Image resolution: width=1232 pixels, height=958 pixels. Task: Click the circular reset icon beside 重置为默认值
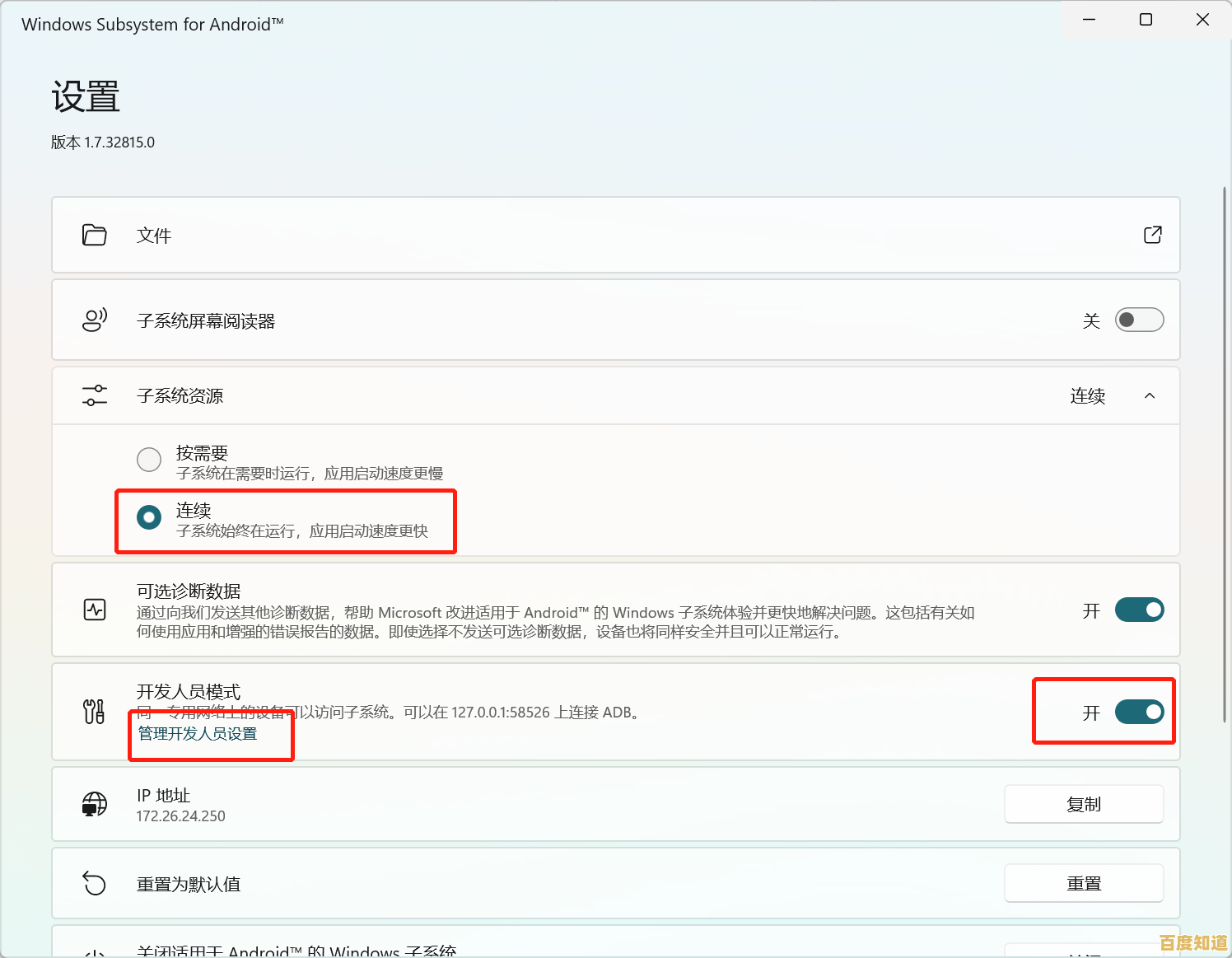point(94,883)
